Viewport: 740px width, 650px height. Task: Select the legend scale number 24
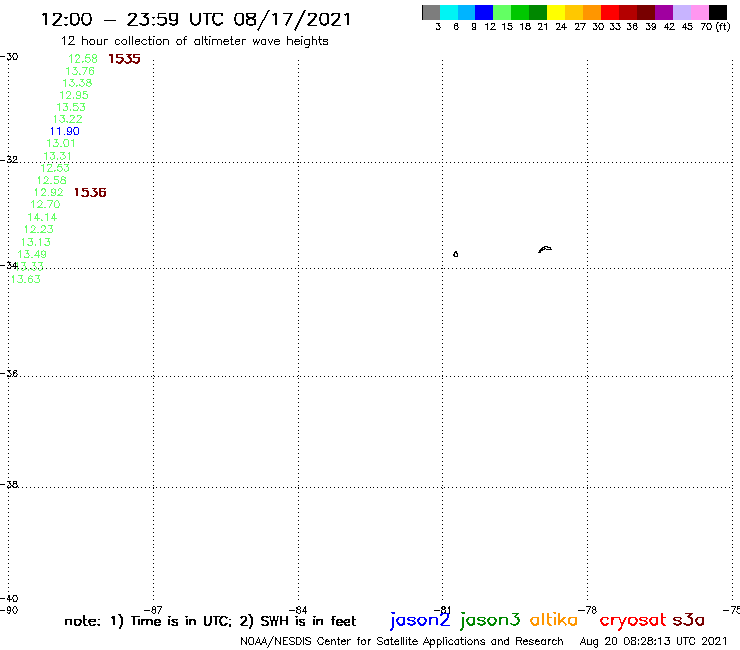click(561, 27)
